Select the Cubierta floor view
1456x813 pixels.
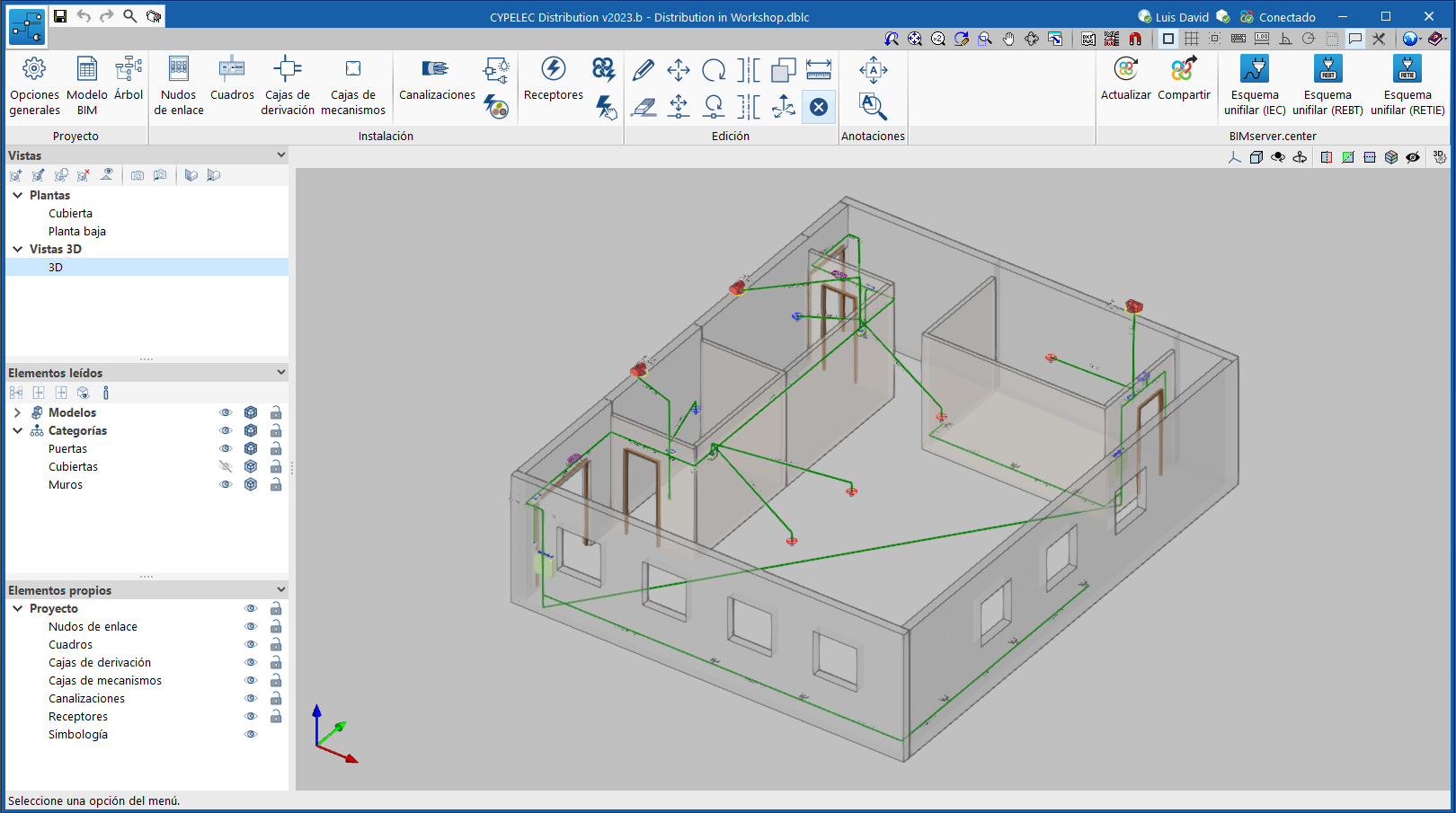click(70, 214)
